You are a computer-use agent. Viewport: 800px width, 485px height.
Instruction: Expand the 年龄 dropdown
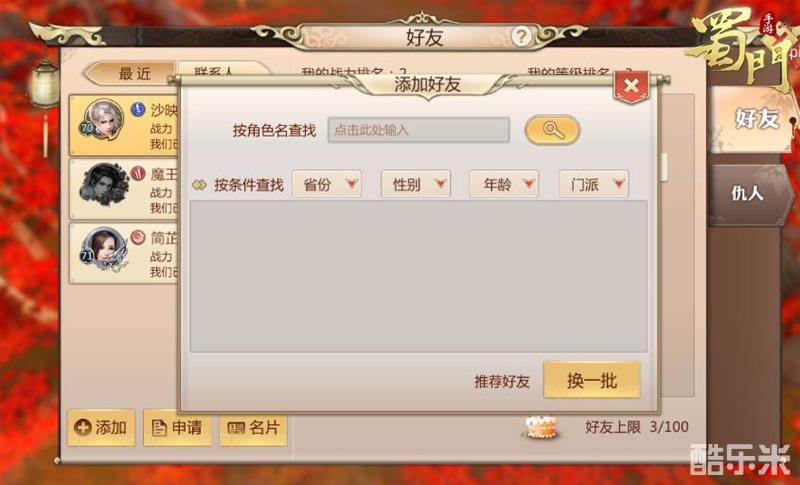point(504,184)
